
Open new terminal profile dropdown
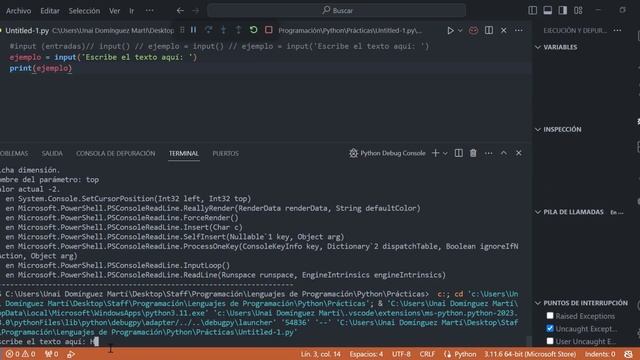(x=445, y=153)
